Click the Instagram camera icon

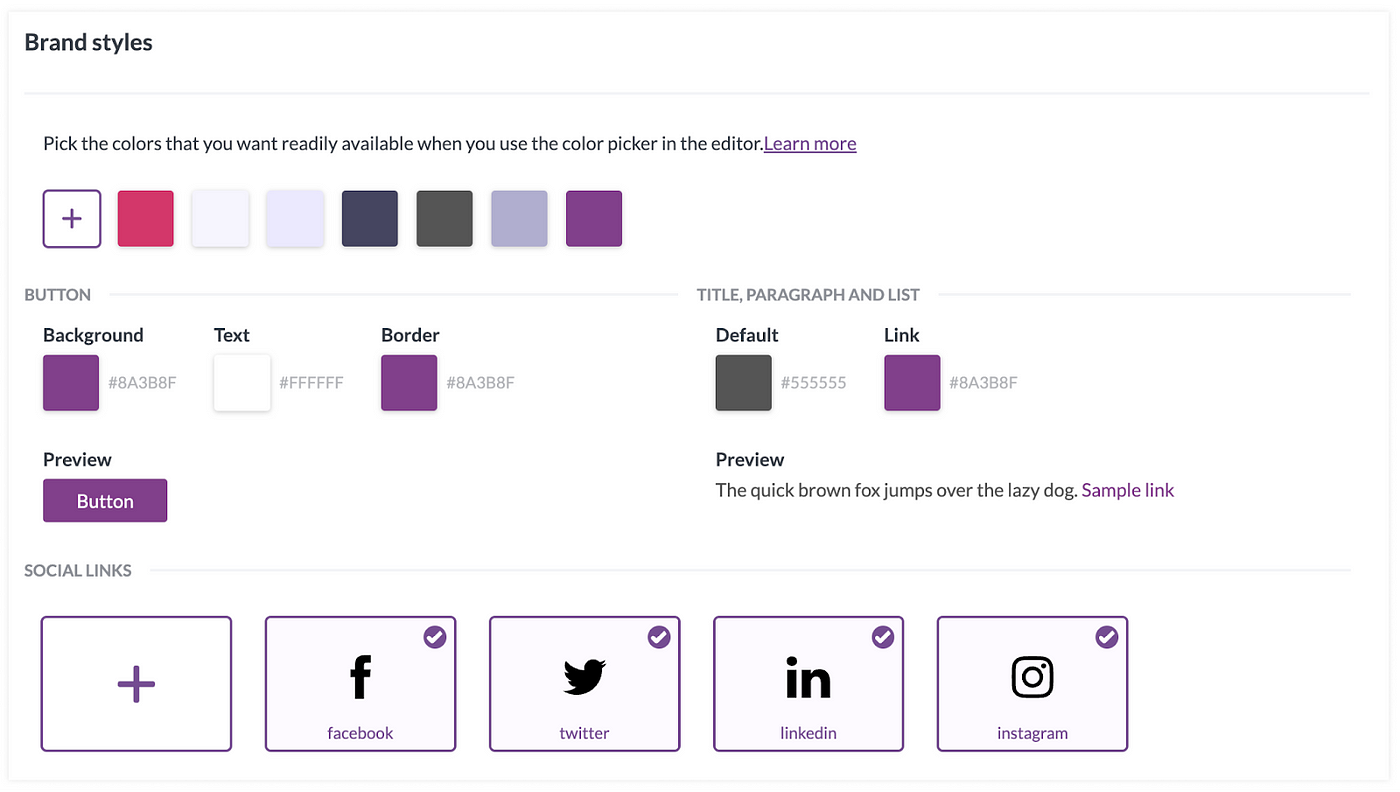[x=1032, y=677]
